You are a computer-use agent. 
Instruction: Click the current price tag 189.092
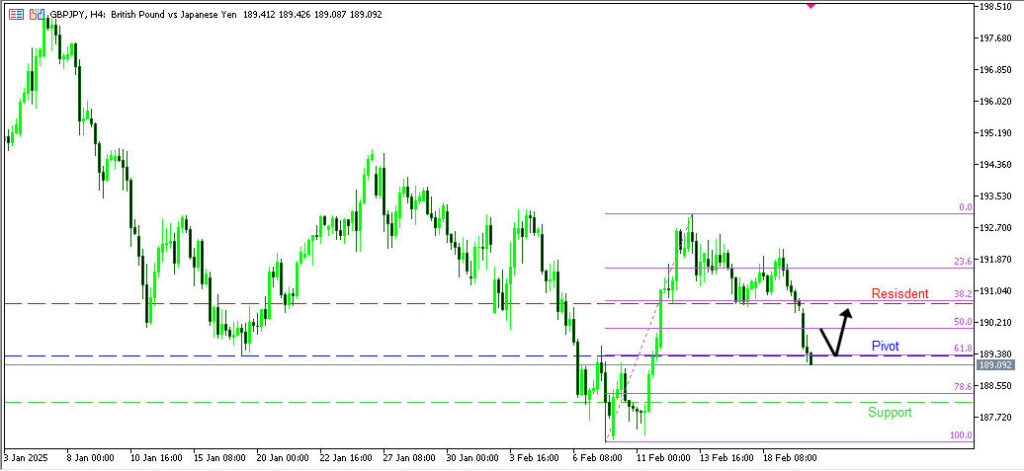coord(997,365)
